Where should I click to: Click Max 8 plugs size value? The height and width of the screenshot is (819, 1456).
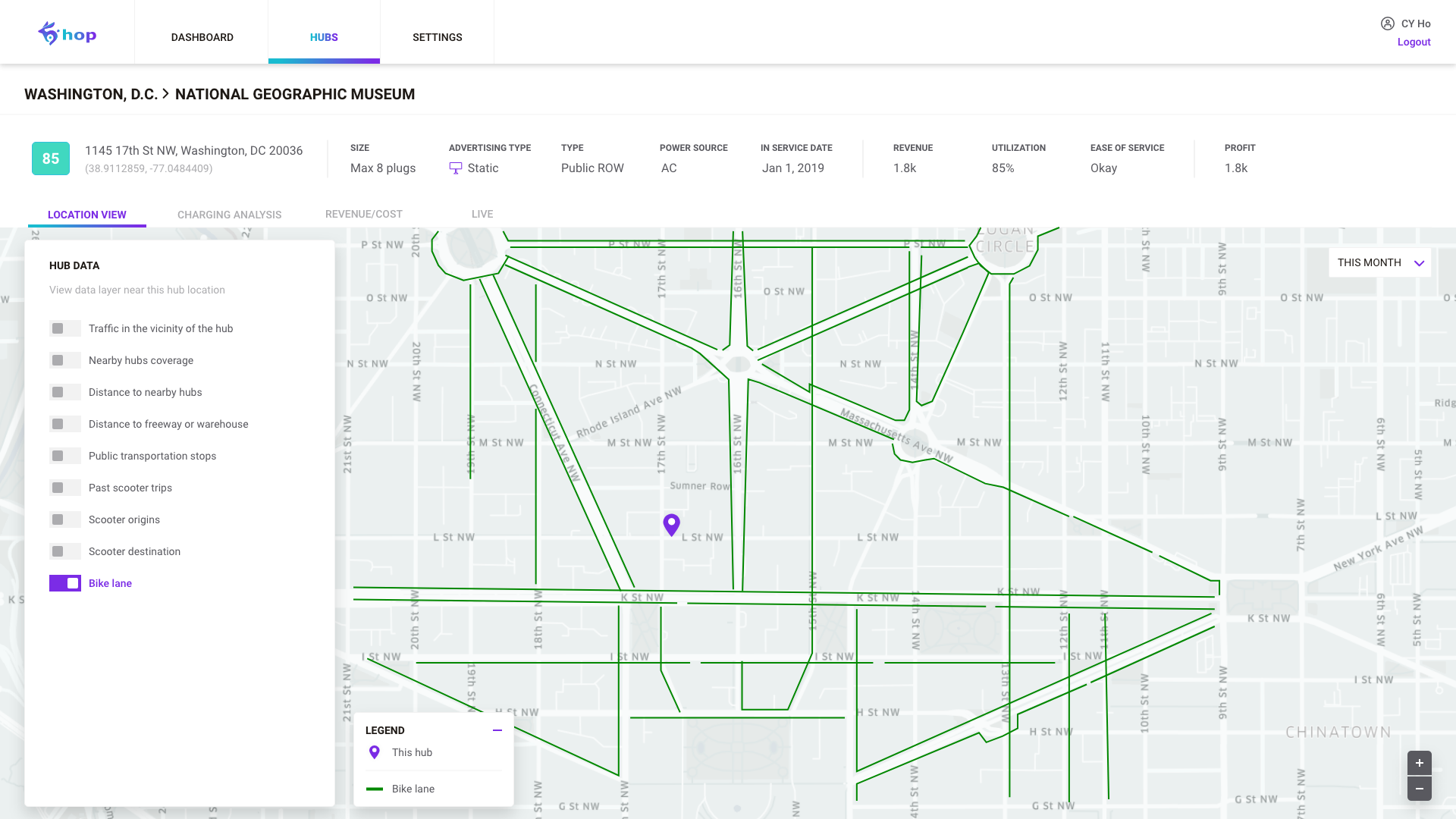click(383, 168)
